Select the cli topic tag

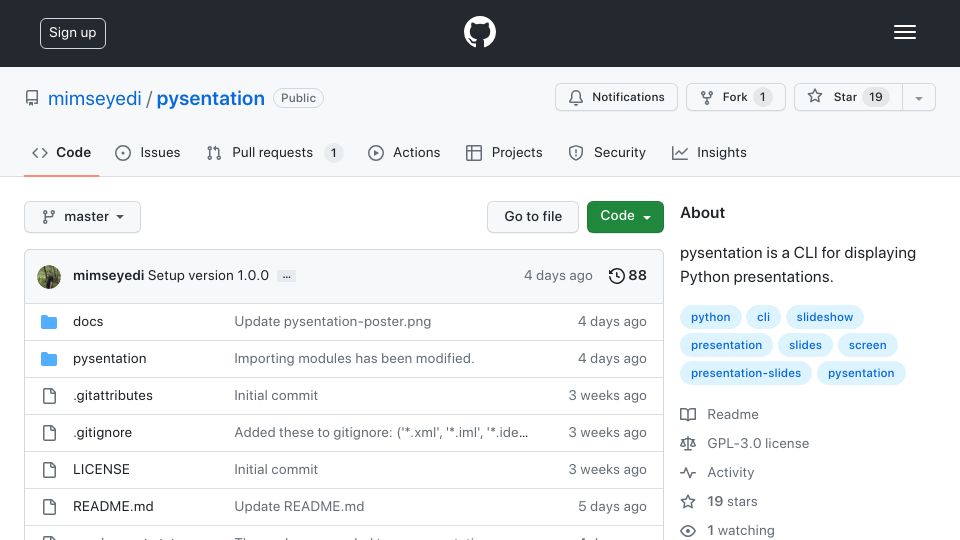(x=763, y=317)
